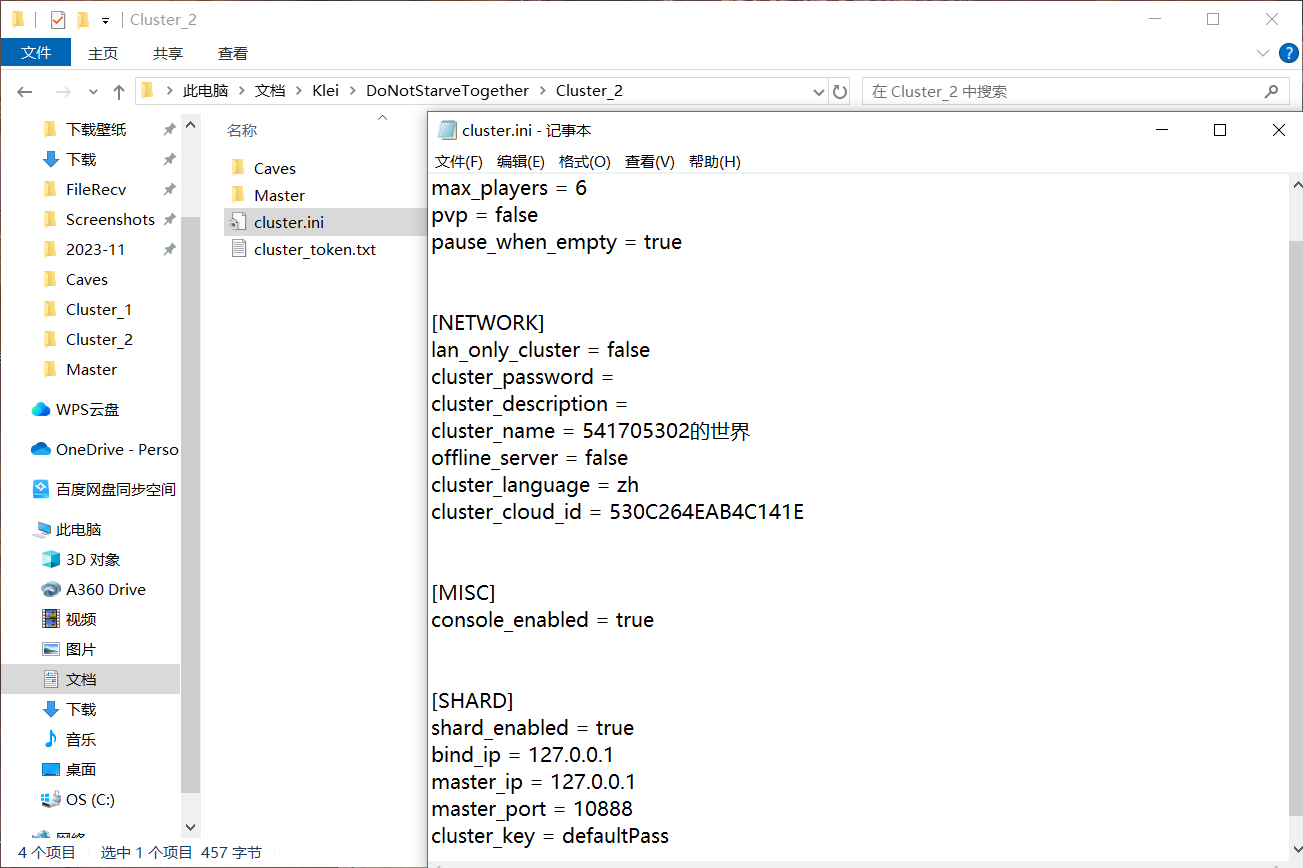
Task: Click sidebar scrollbar down arrow
Action: coord(191,827)
